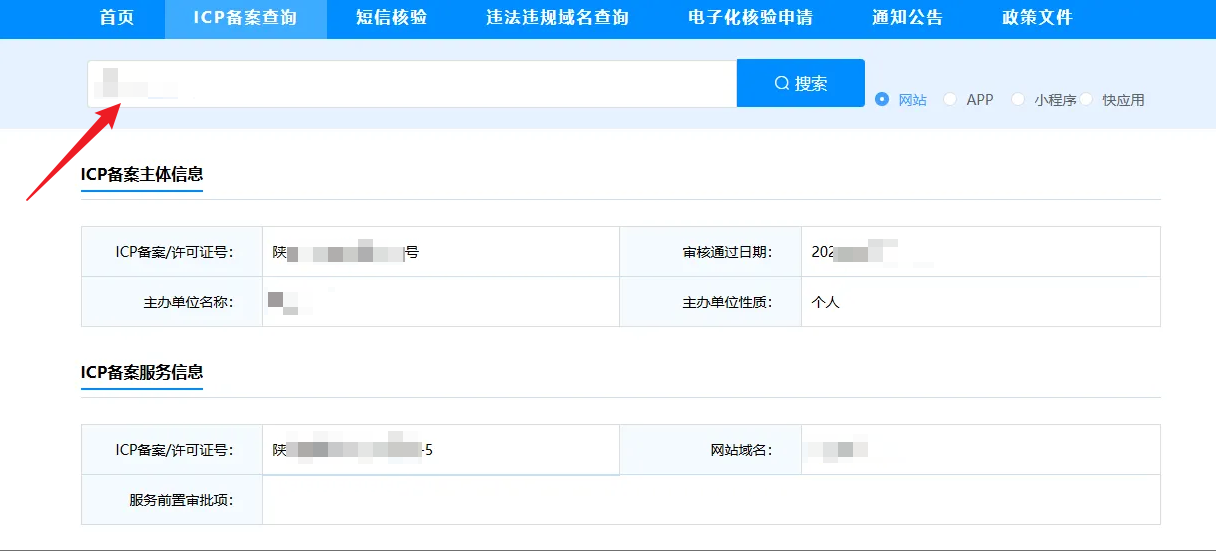
Task: Click the ICP备案服务信息 section heading
Action: pyautogui.click(x=142, y=372)
